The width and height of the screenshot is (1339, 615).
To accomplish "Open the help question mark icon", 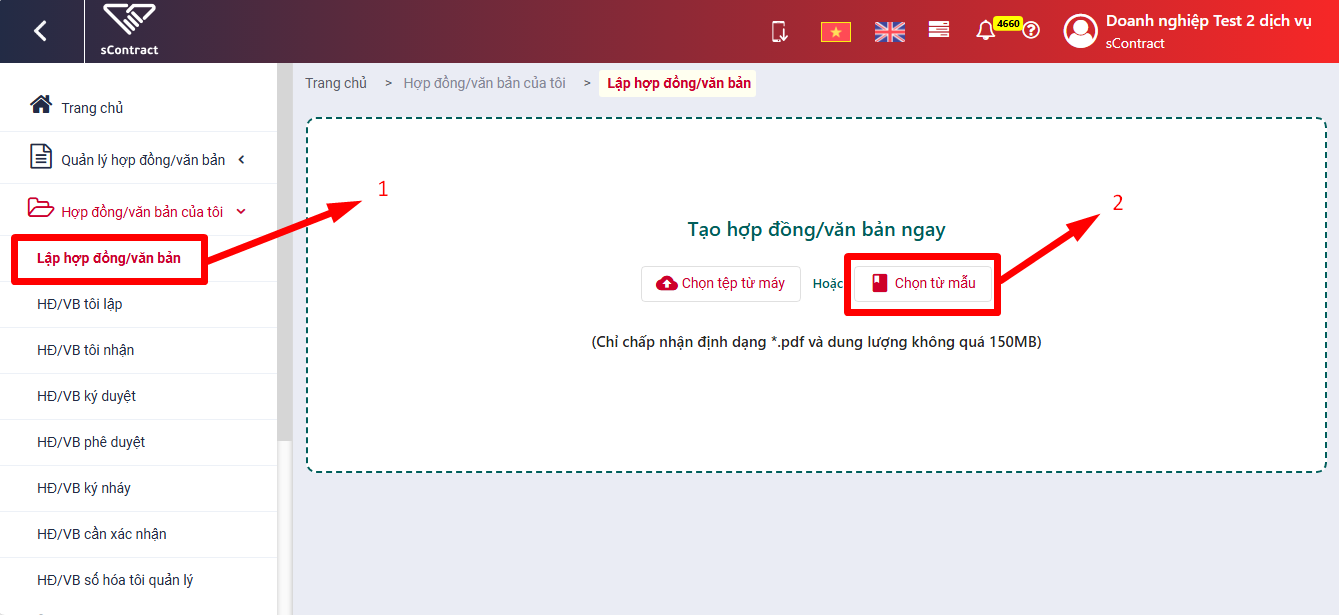I will pyautogui.click(x=1032, y=30).
